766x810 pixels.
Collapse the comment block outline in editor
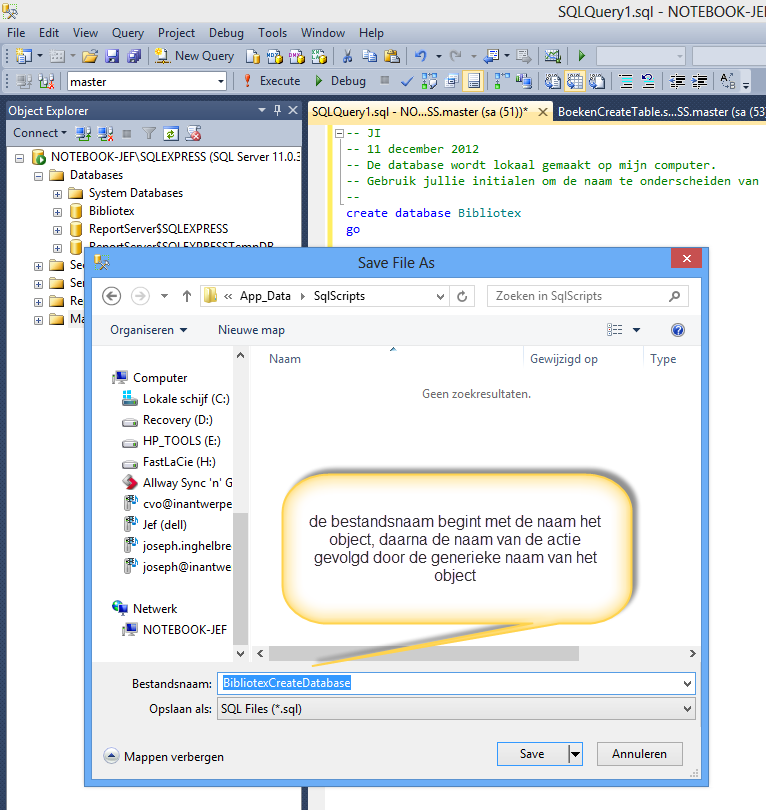click(x=339, y=133)
